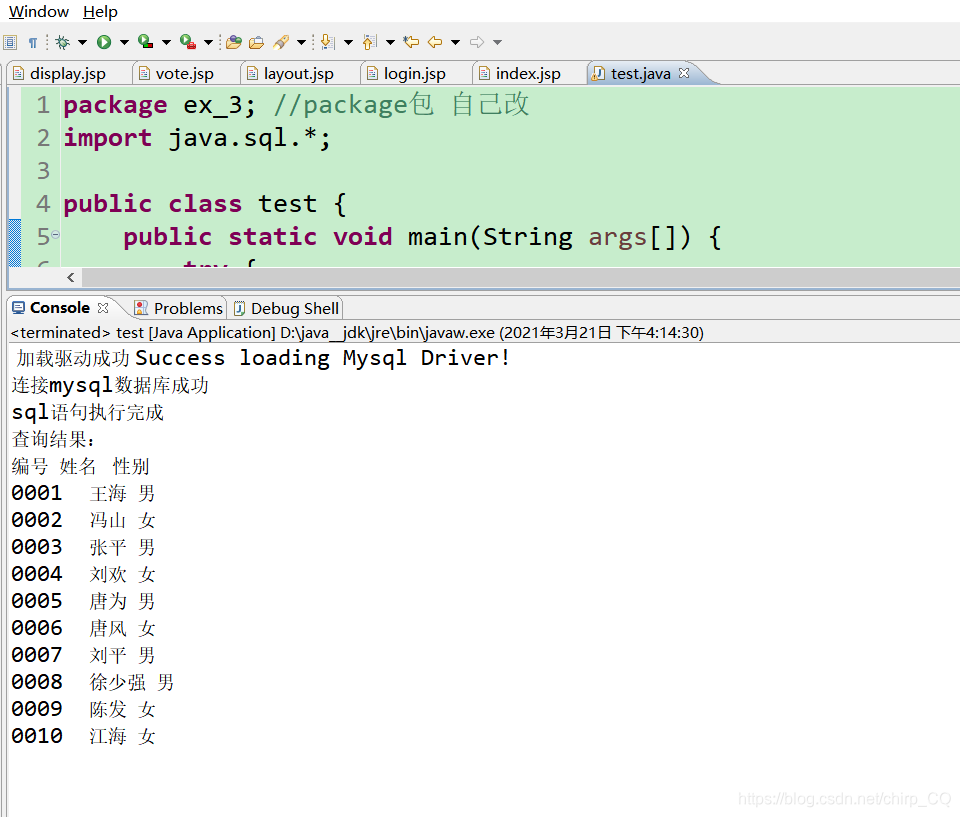Click the console row 0005 唐为
This screenshot has height=817, width=960.
(83, 601)
